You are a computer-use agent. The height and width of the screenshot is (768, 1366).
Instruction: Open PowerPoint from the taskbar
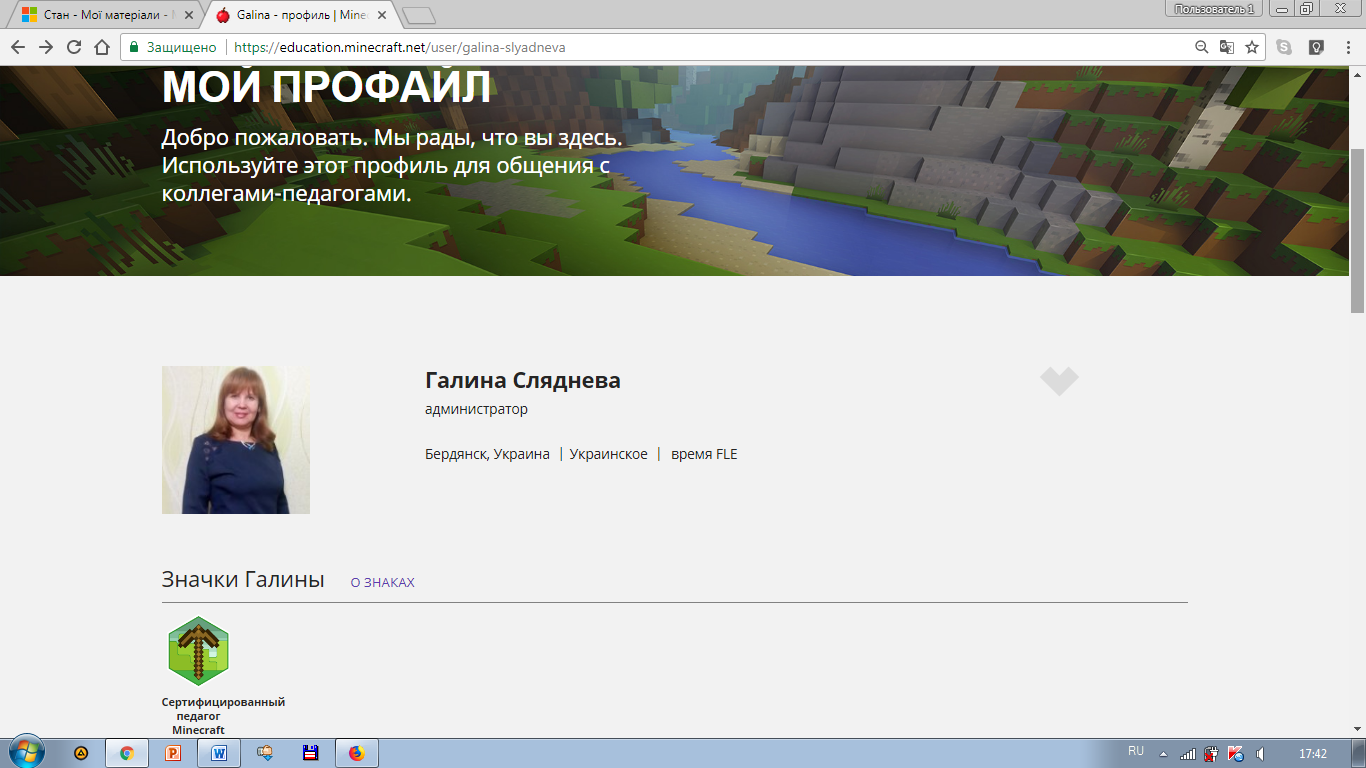173,753
